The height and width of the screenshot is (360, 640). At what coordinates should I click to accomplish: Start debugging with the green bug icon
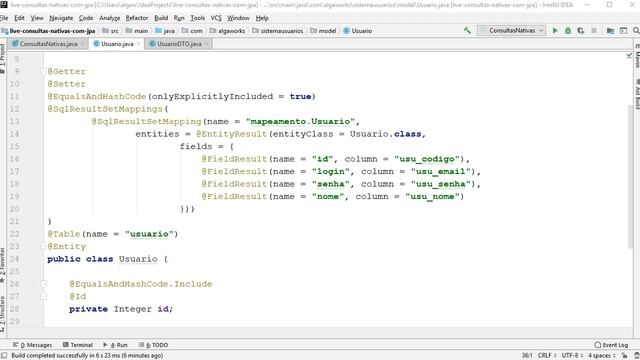(x=568, y=31)
